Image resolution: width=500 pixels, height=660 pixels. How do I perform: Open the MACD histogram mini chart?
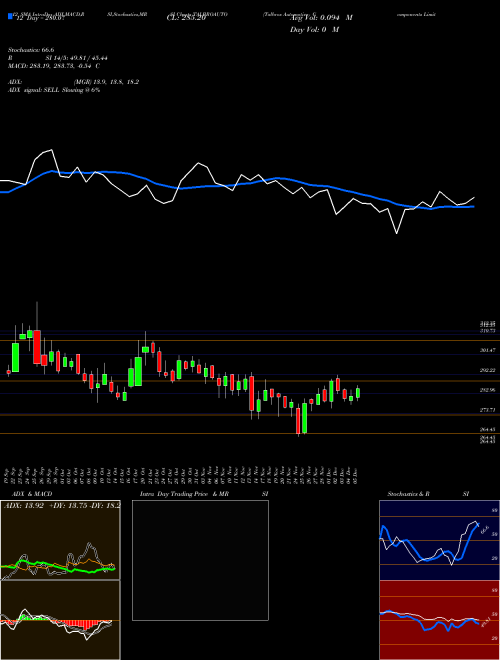tap(60, 620)
